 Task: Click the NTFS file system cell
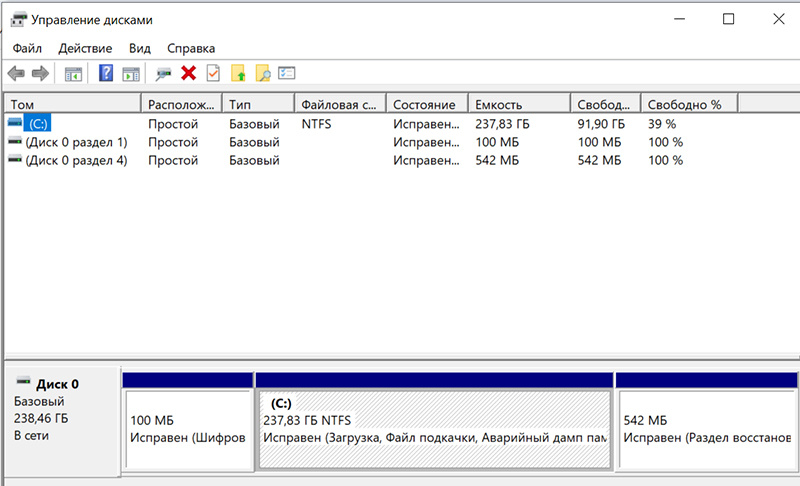point(316,124)
